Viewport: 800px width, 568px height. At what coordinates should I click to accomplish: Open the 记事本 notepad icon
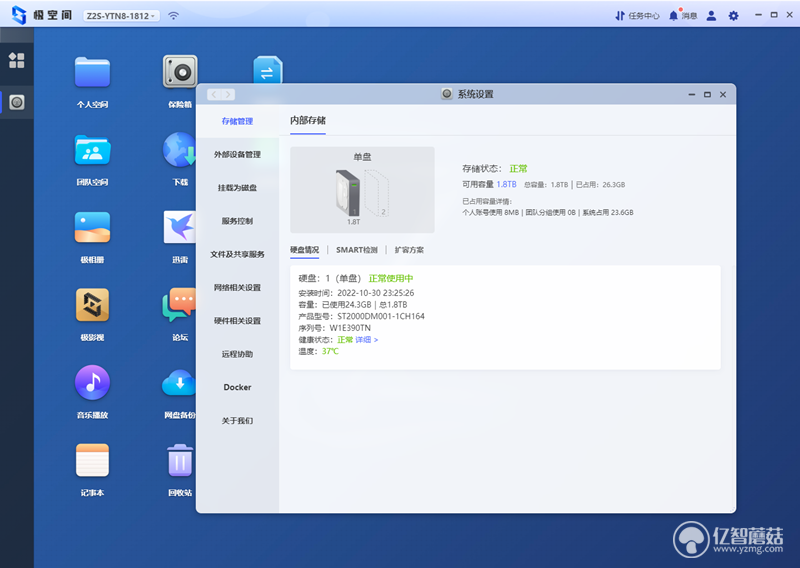pyautogui.click(x=92, y=460)
